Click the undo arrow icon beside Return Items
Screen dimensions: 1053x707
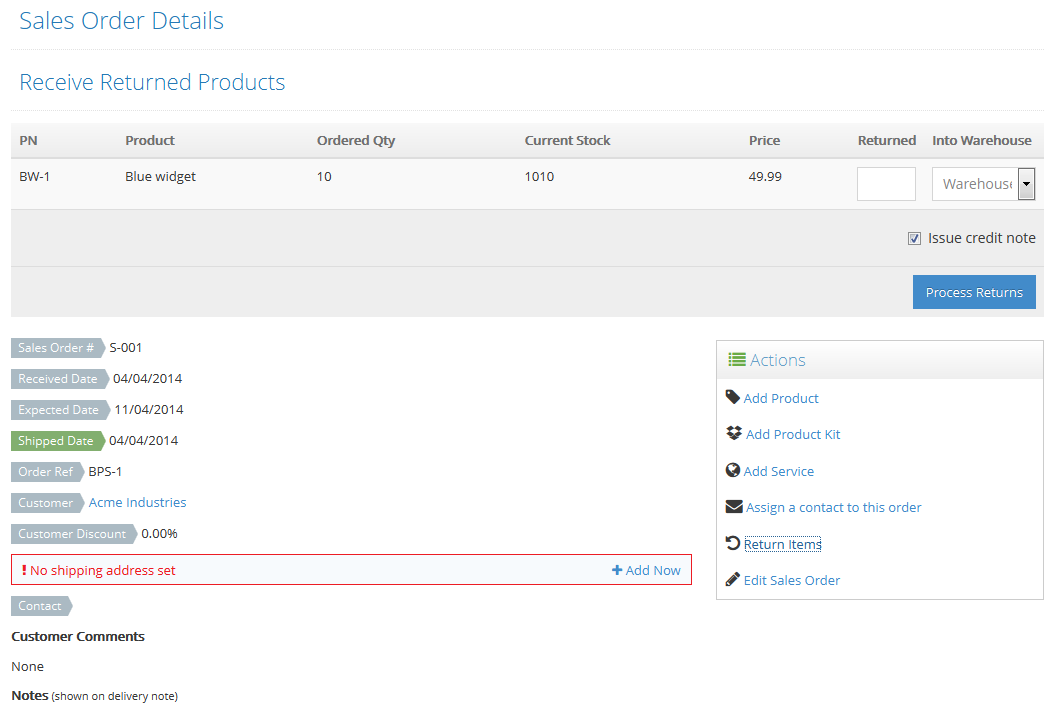coord(732,543)
